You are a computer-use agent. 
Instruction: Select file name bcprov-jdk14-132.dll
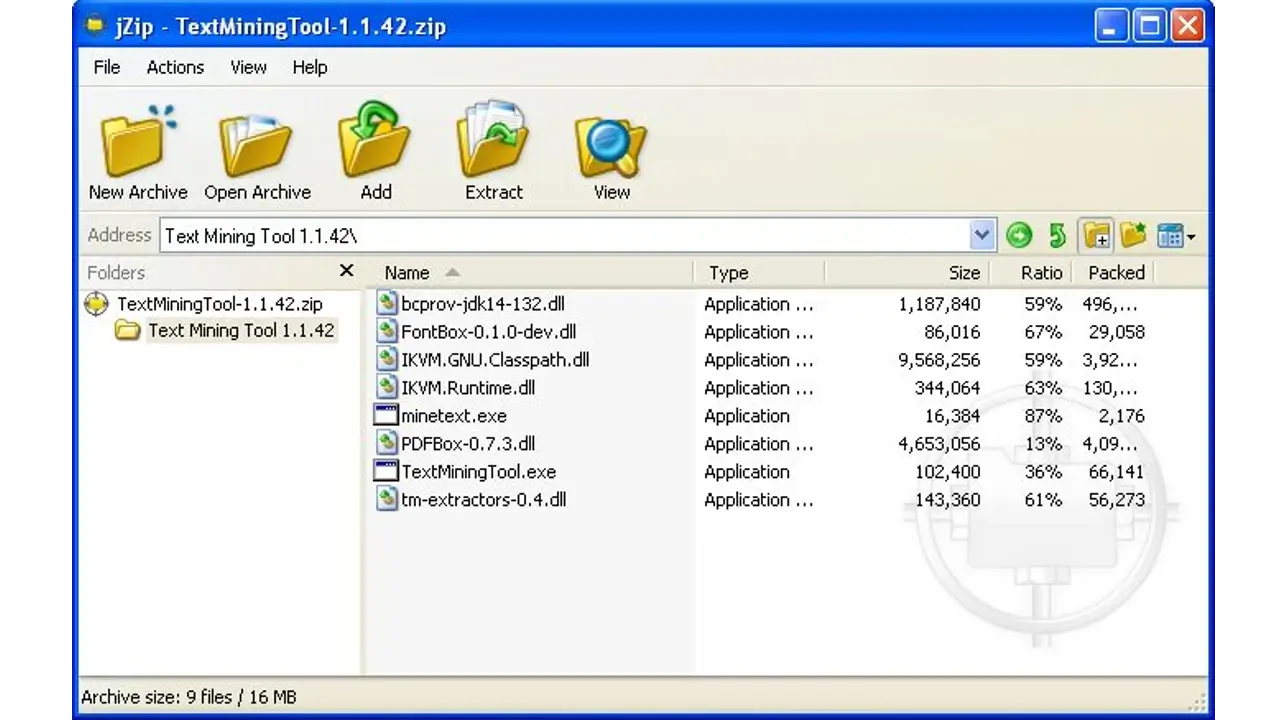483,304
